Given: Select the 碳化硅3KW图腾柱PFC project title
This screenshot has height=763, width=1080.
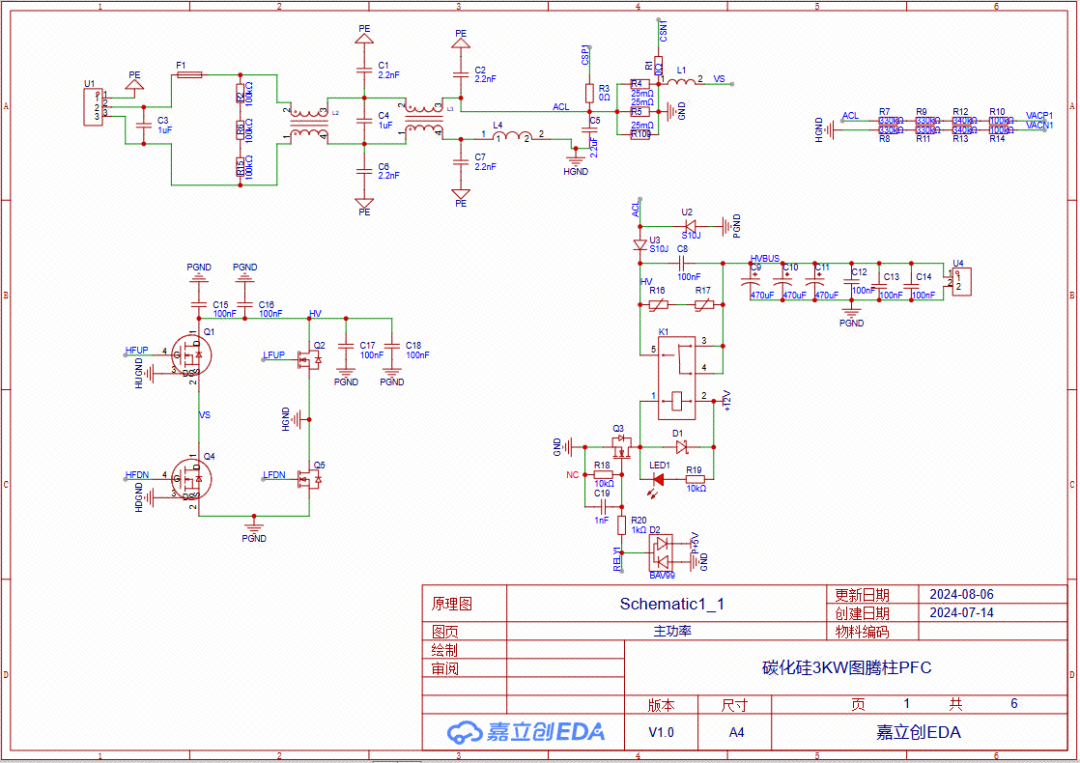Looking at the screenshot, I should coord(847,667).
